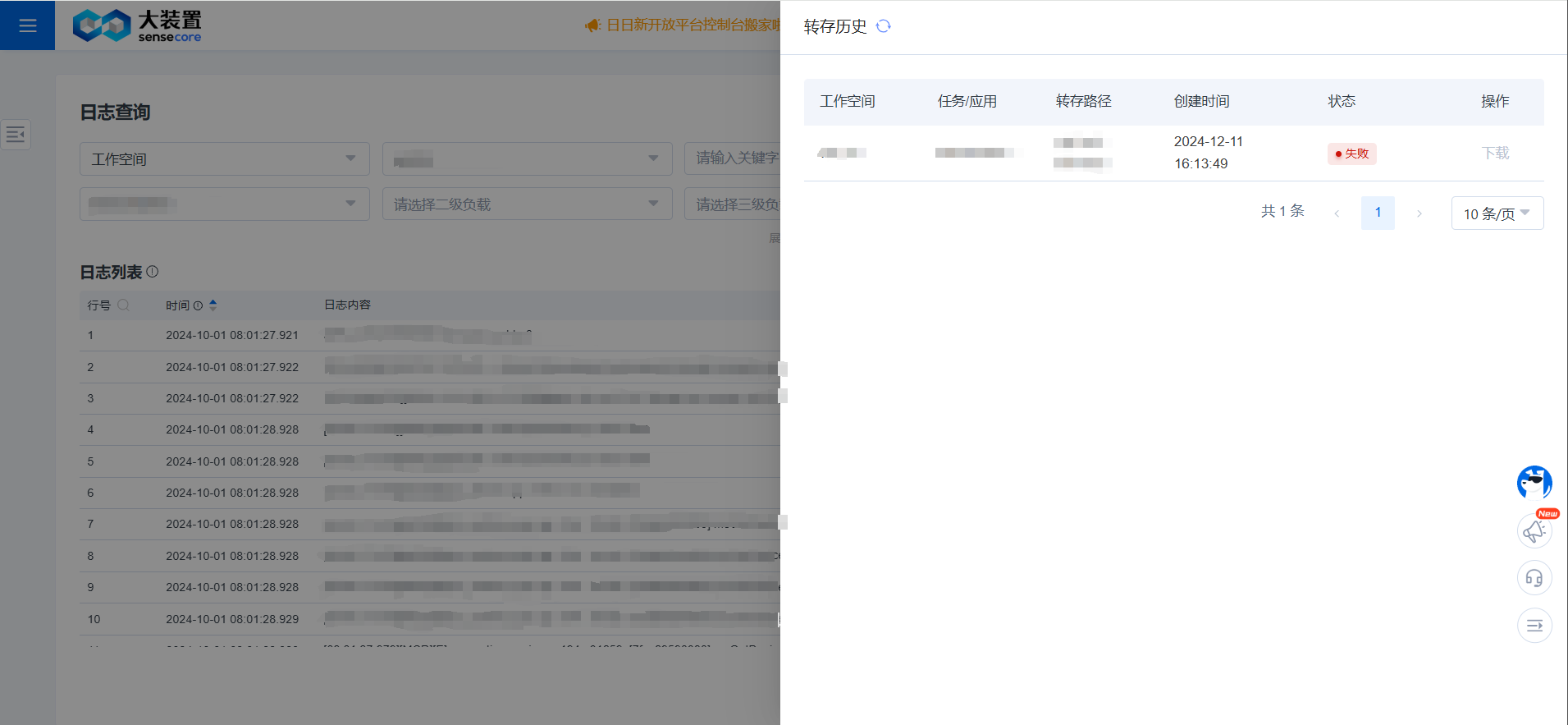This screenshot has width=1568, height=725.
Task: Select page 1 in pagination
Action: [x=1378, y=213]
